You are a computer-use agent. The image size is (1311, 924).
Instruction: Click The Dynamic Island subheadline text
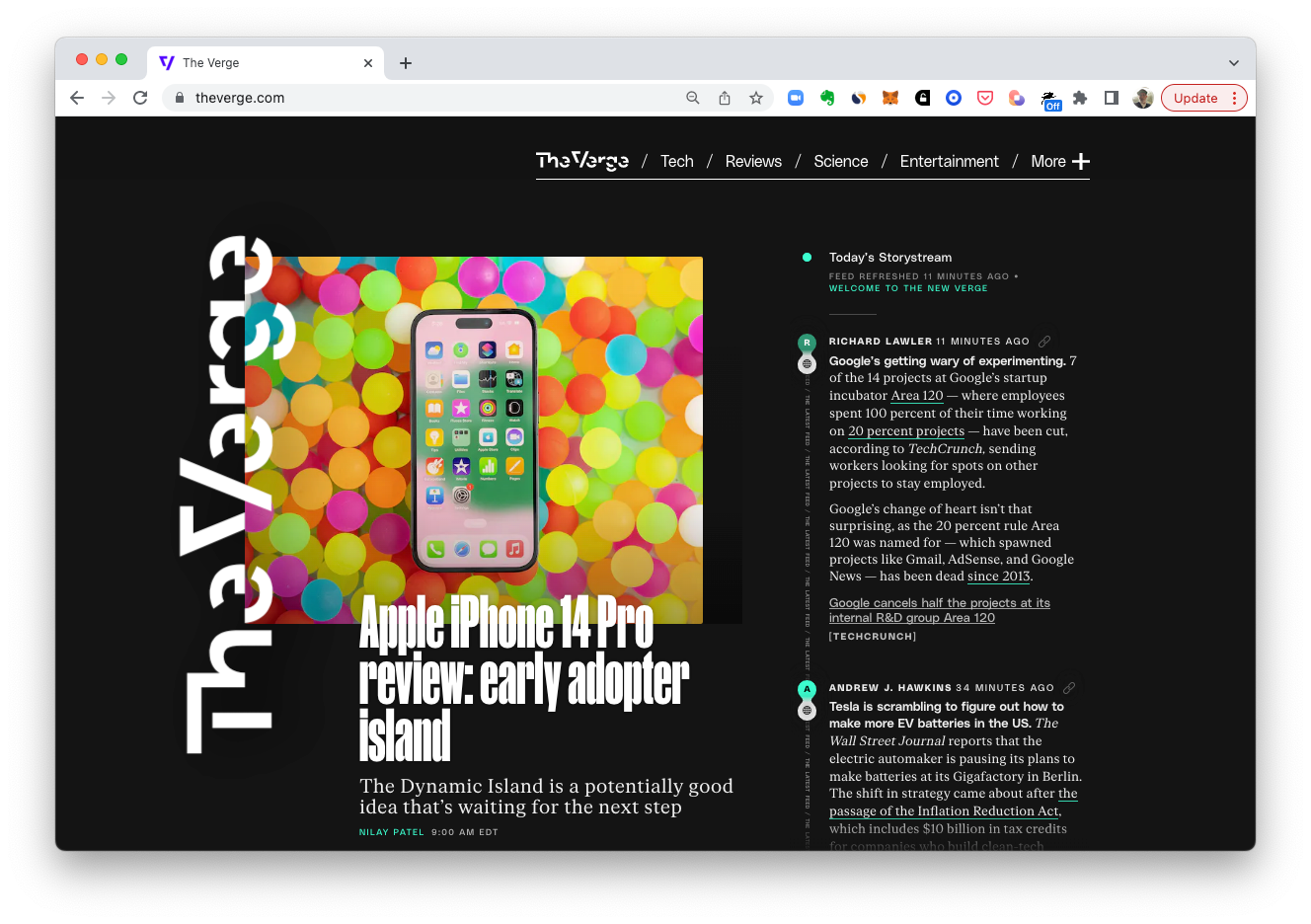(546, 797)
